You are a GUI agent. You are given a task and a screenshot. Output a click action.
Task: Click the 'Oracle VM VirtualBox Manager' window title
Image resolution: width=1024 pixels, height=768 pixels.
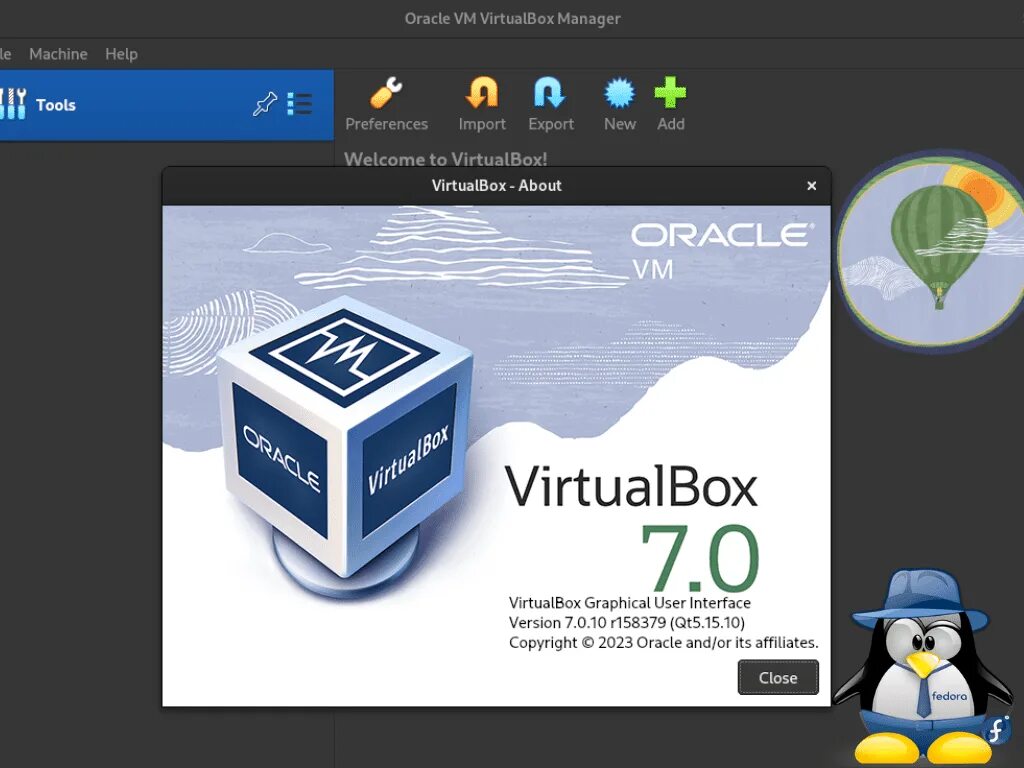coord(513,18)
